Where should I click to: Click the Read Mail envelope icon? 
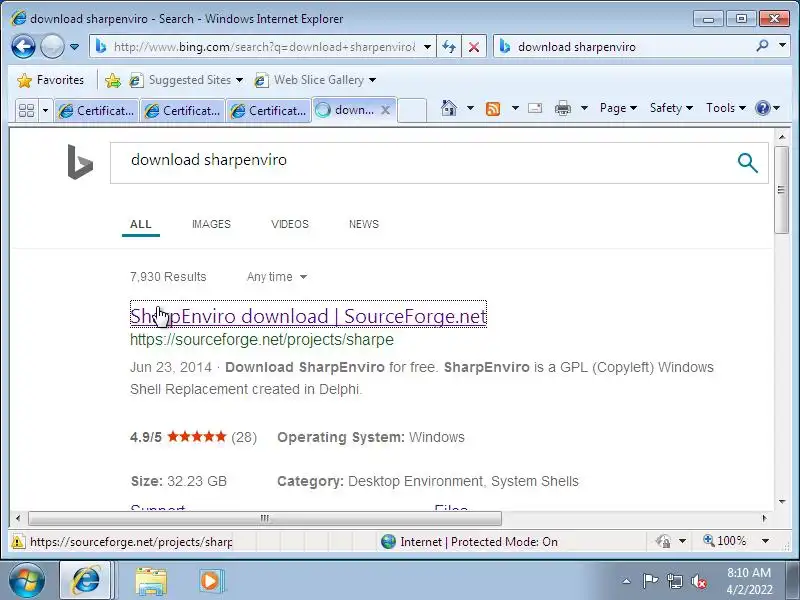point(535,108)
